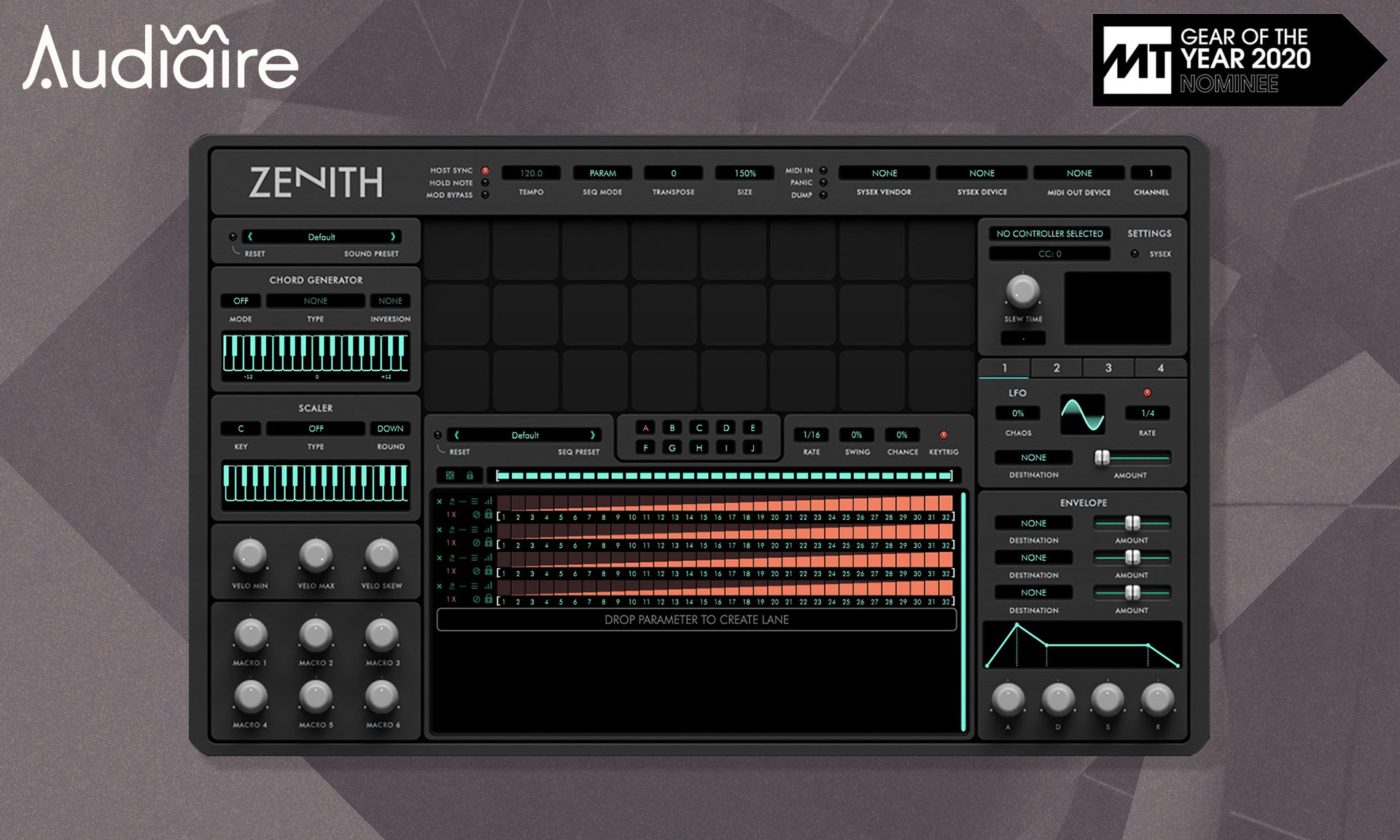Lock the third sequencer lane with its padlock

(489, 571)
